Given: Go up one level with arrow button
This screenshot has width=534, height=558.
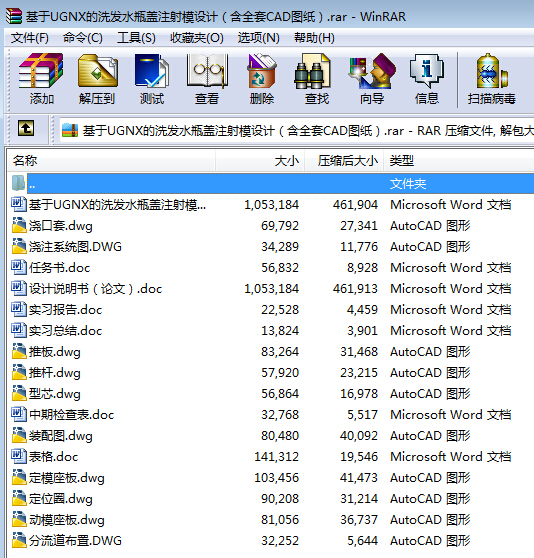Looking at the screenshot, I should click(26, 128).
